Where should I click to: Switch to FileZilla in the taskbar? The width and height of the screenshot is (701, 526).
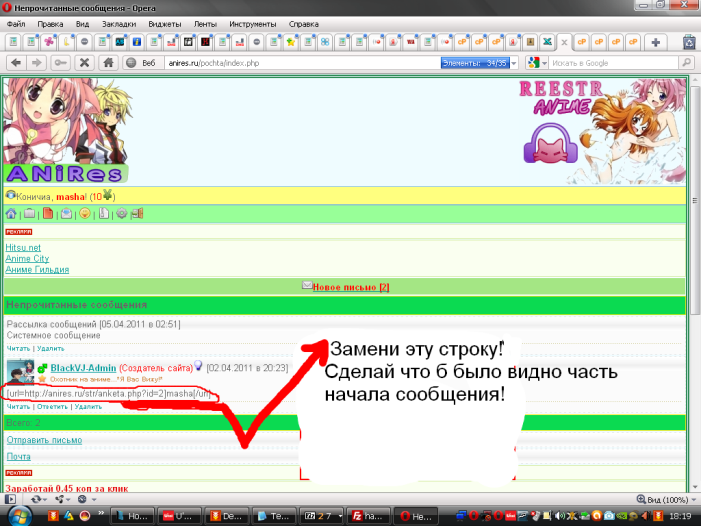(369, 516)
